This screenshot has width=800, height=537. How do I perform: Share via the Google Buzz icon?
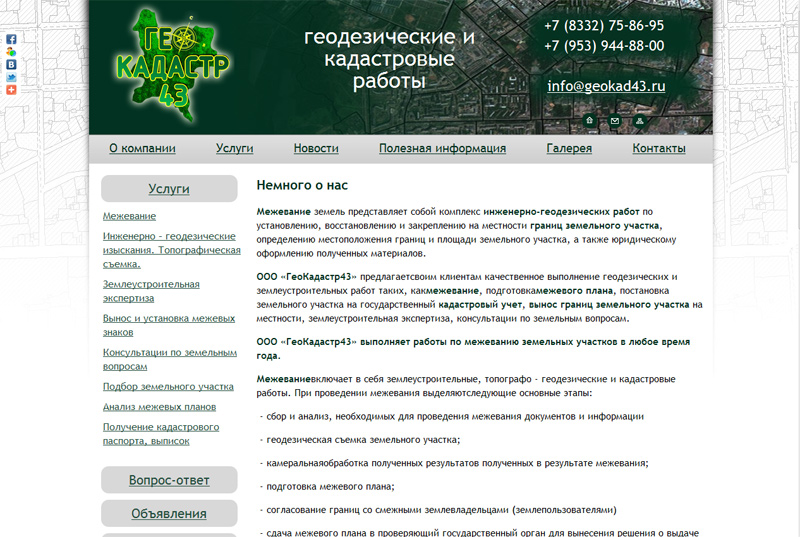(11, 51)
